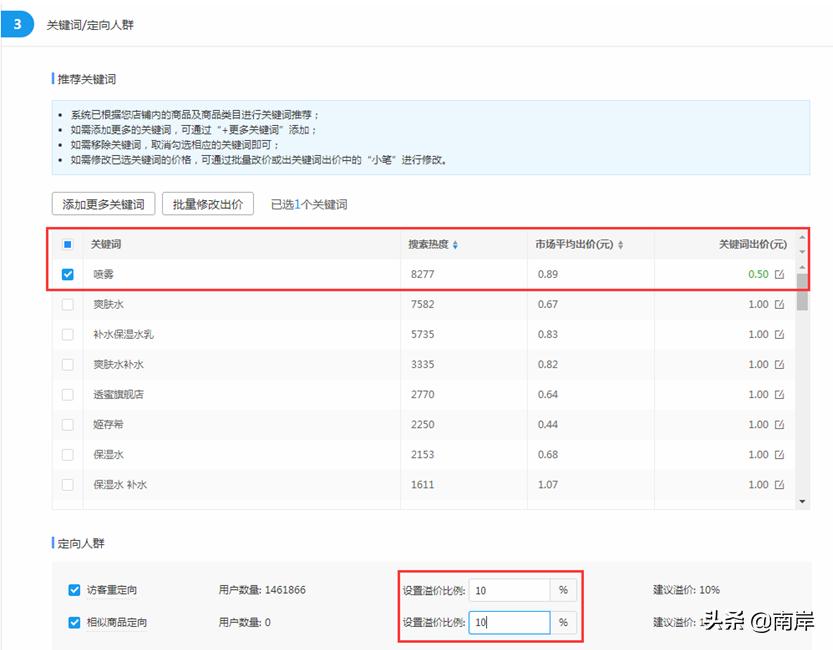The image size is (833, 650).
Task: Edit bid price pencil for 姬存希 row
Action: tap(779, 424)
